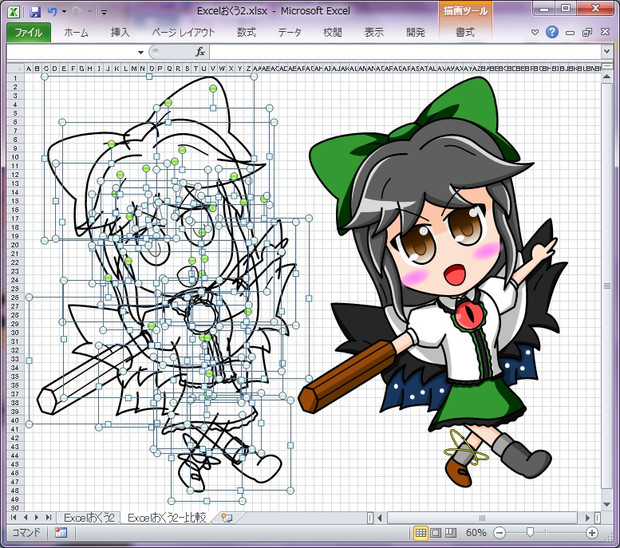Select column A header
The height and width of the screenshot is (548, 620).
pos(28,68)
